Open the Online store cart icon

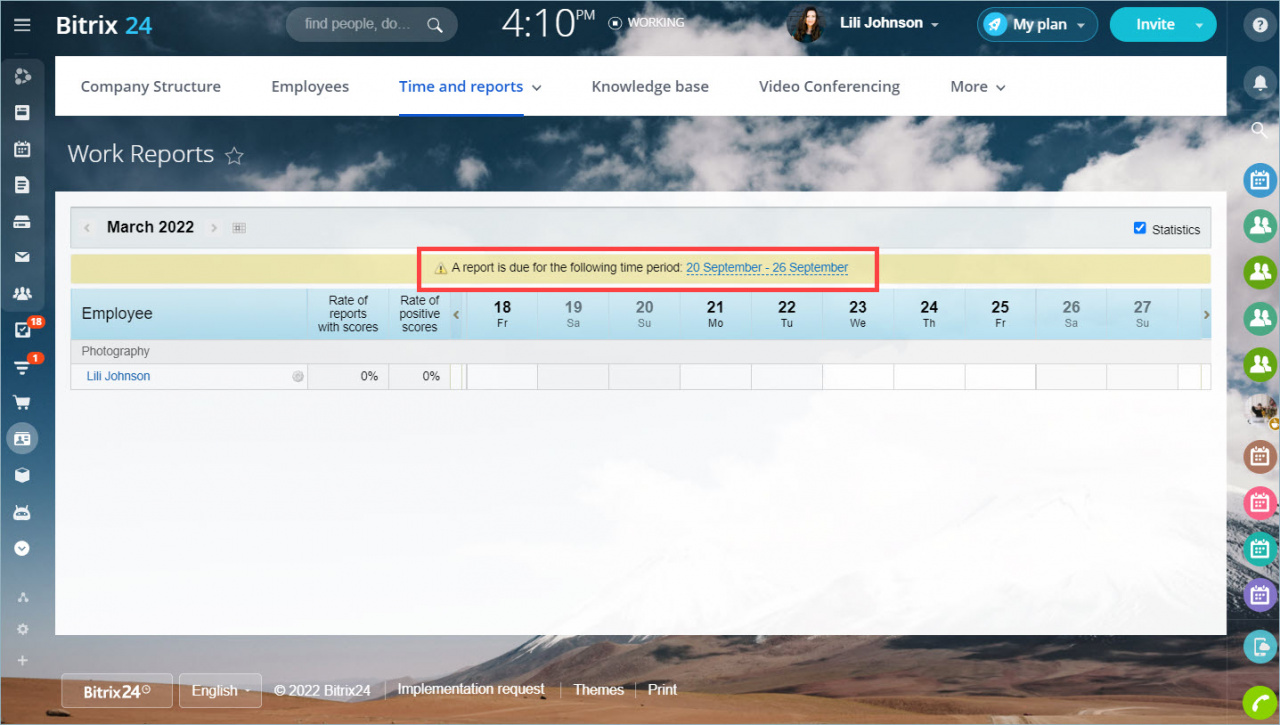click(x=22, y=403)
